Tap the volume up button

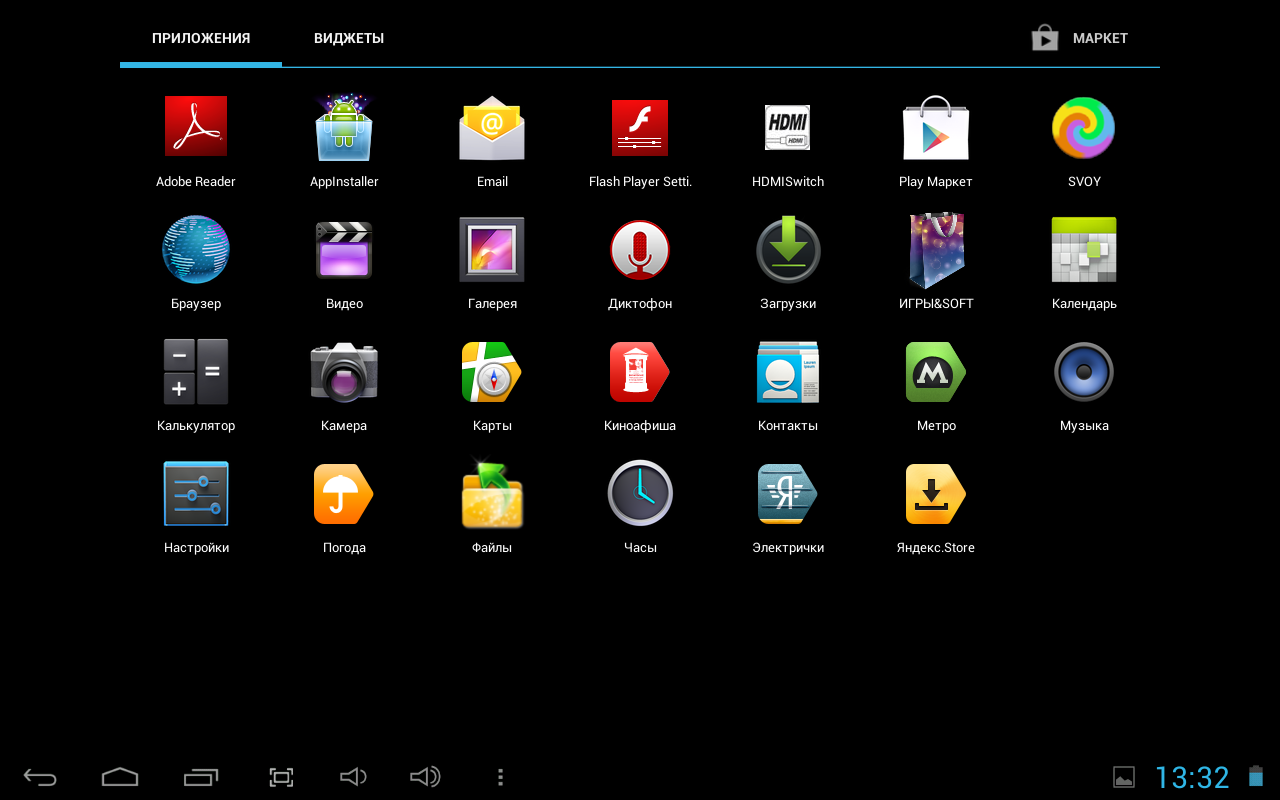425,777
